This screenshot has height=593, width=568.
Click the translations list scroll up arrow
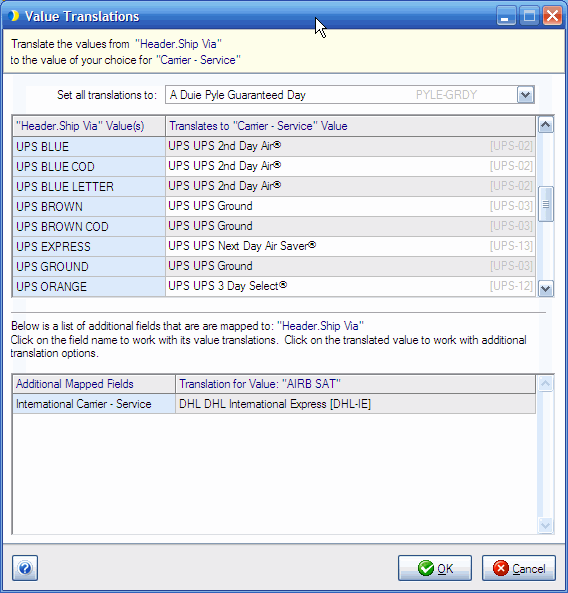tap(545, 125)
